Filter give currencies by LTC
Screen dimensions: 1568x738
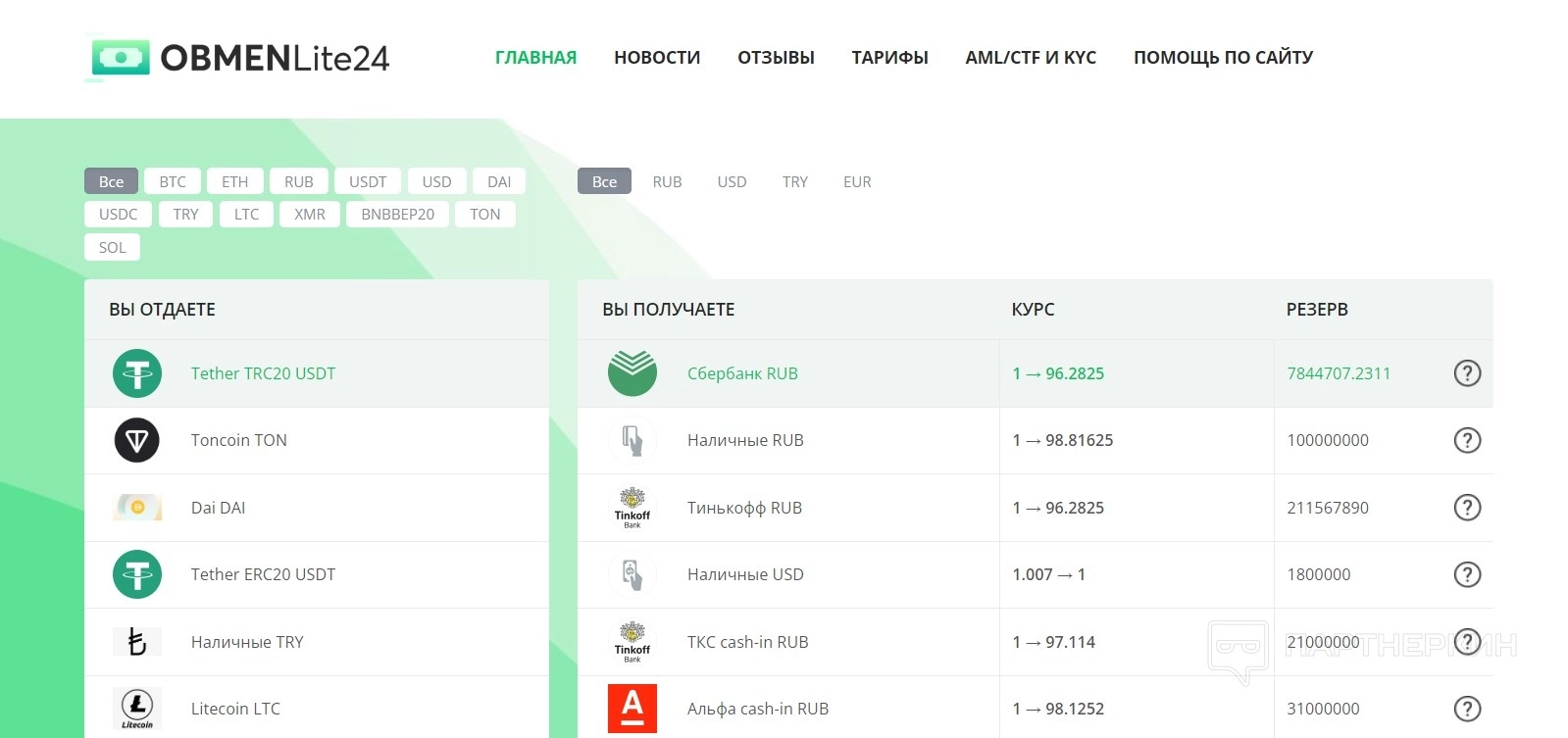click(x=246, y=214)
